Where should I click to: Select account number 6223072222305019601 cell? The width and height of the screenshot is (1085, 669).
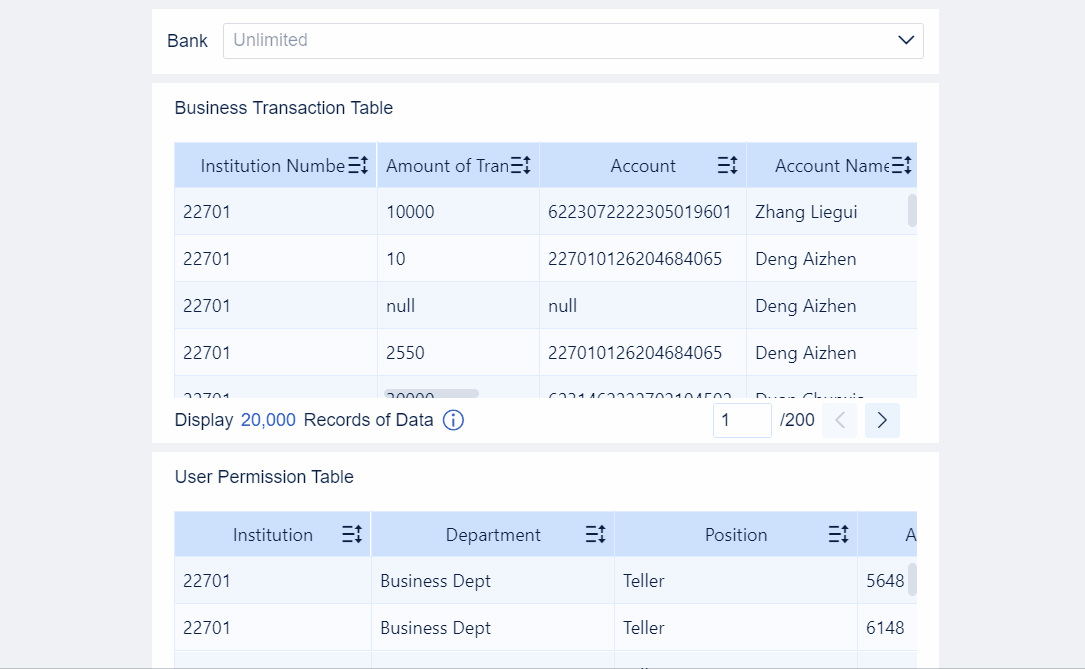click(x=640, y=212)
